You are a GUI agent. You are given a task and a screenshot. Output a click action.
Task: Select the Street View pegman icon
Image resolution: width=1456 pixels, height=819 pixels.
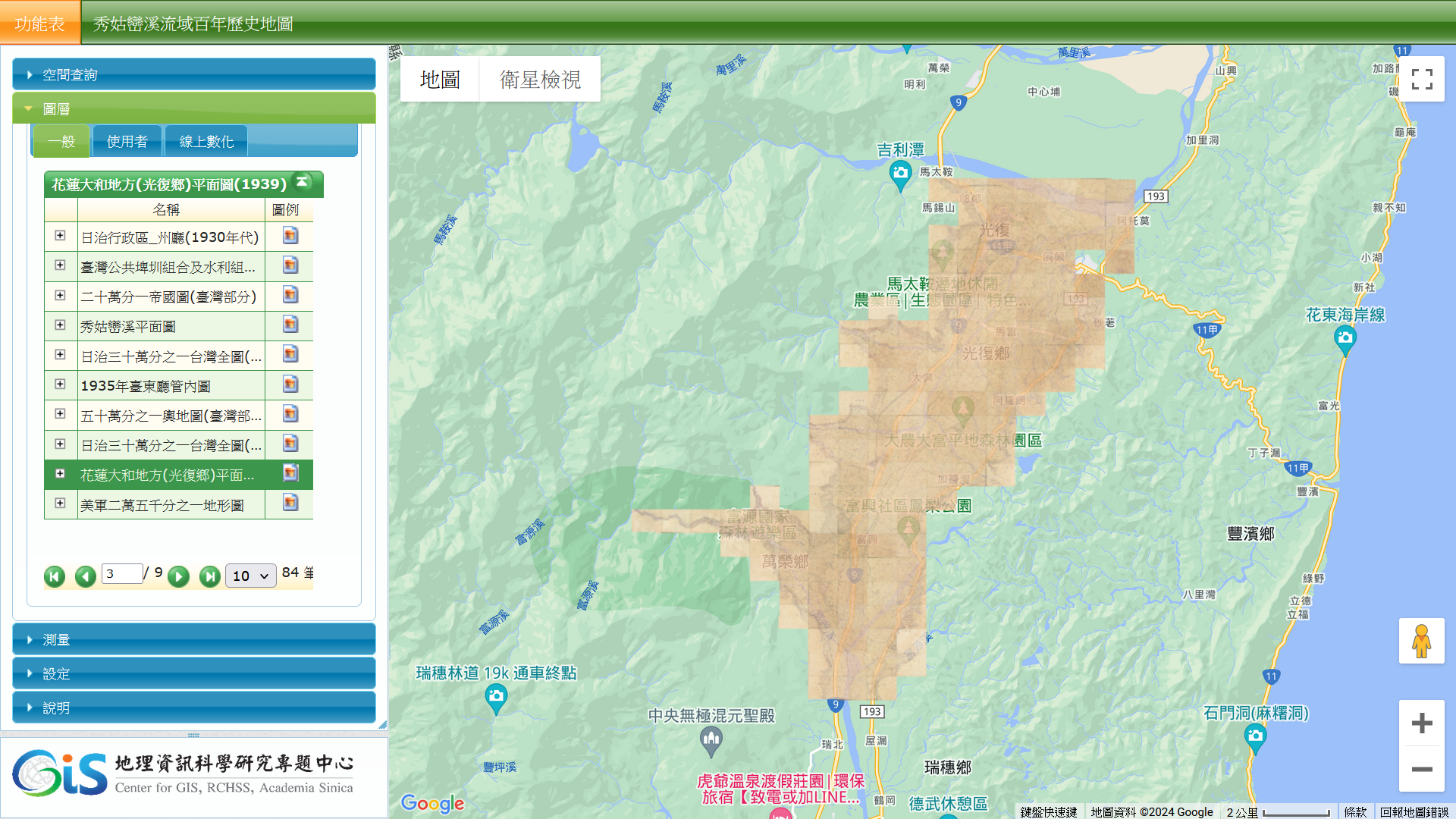(1421, 642)
